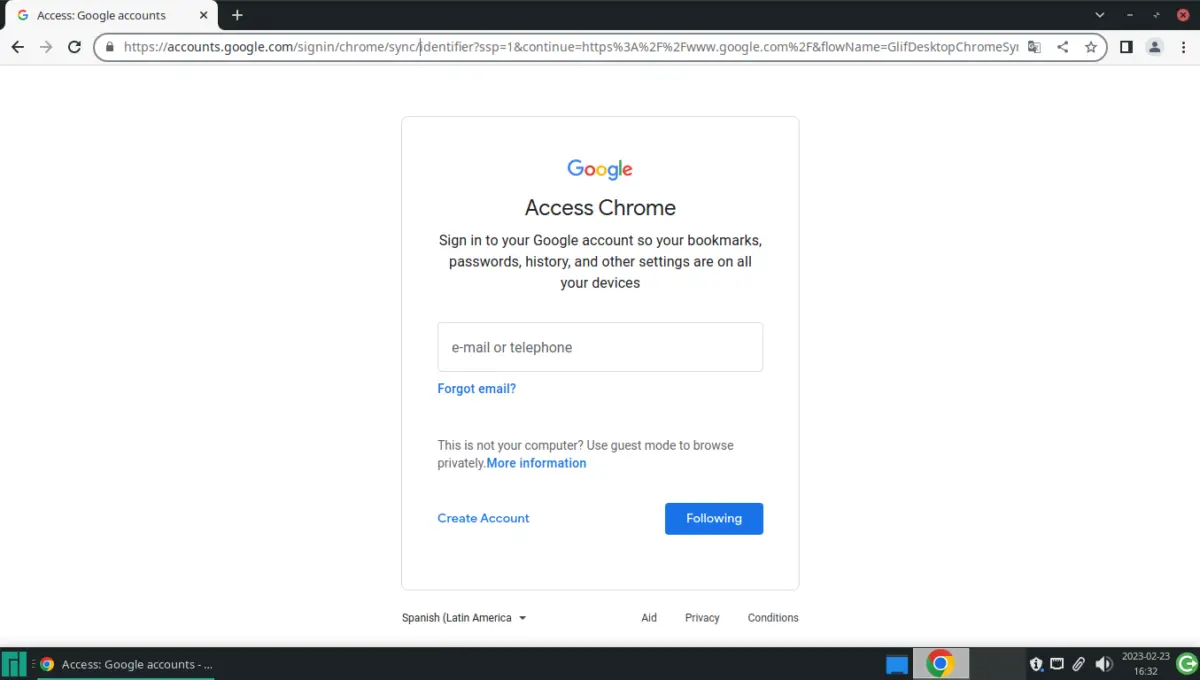Open the Privacy footer link
Screen dimensions: 1200x680
702,618
